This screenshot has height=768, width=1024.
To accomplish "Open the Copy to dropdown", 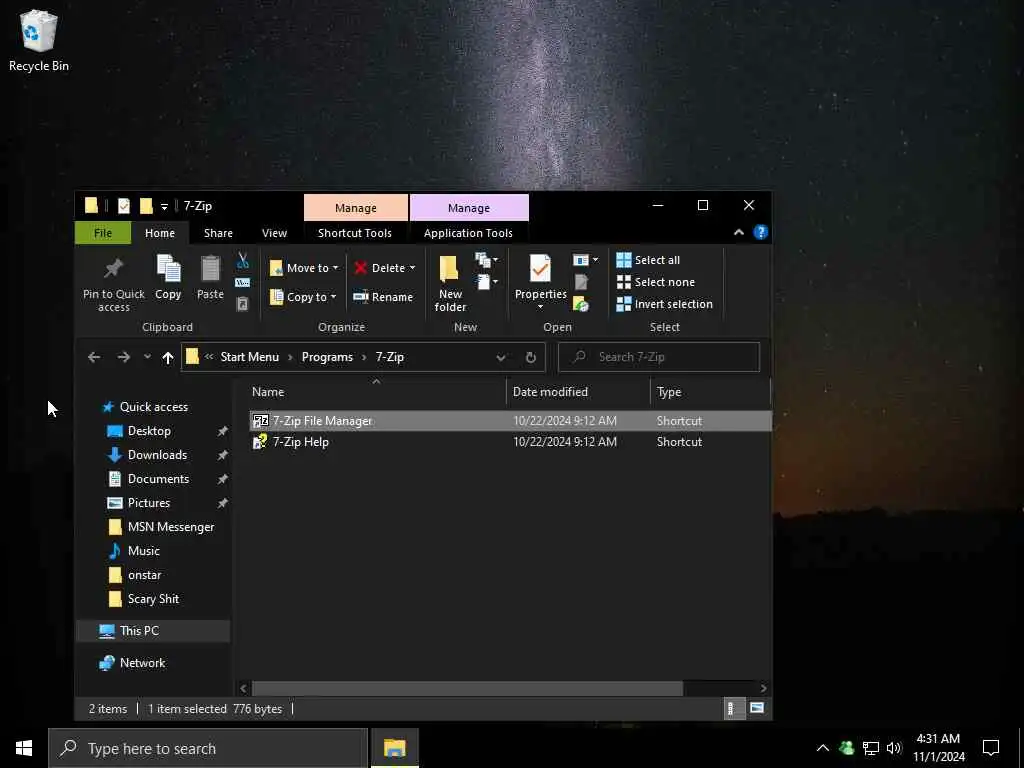I will 303,297.
